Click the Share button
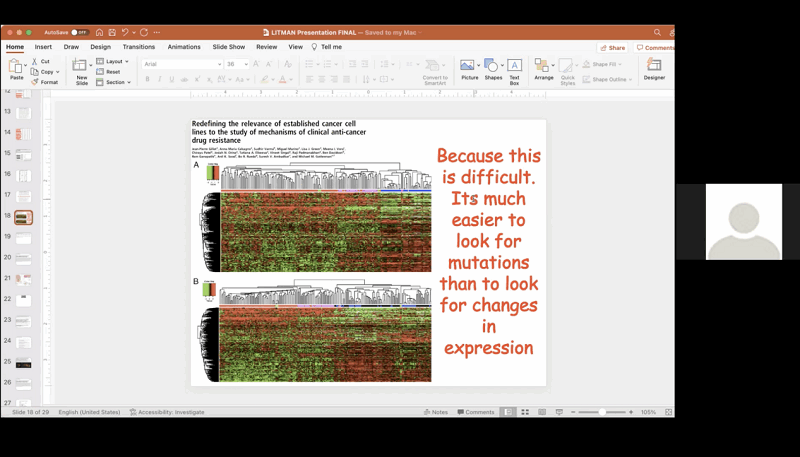Screen dimensions: 800x457 (x=612, y=47)
